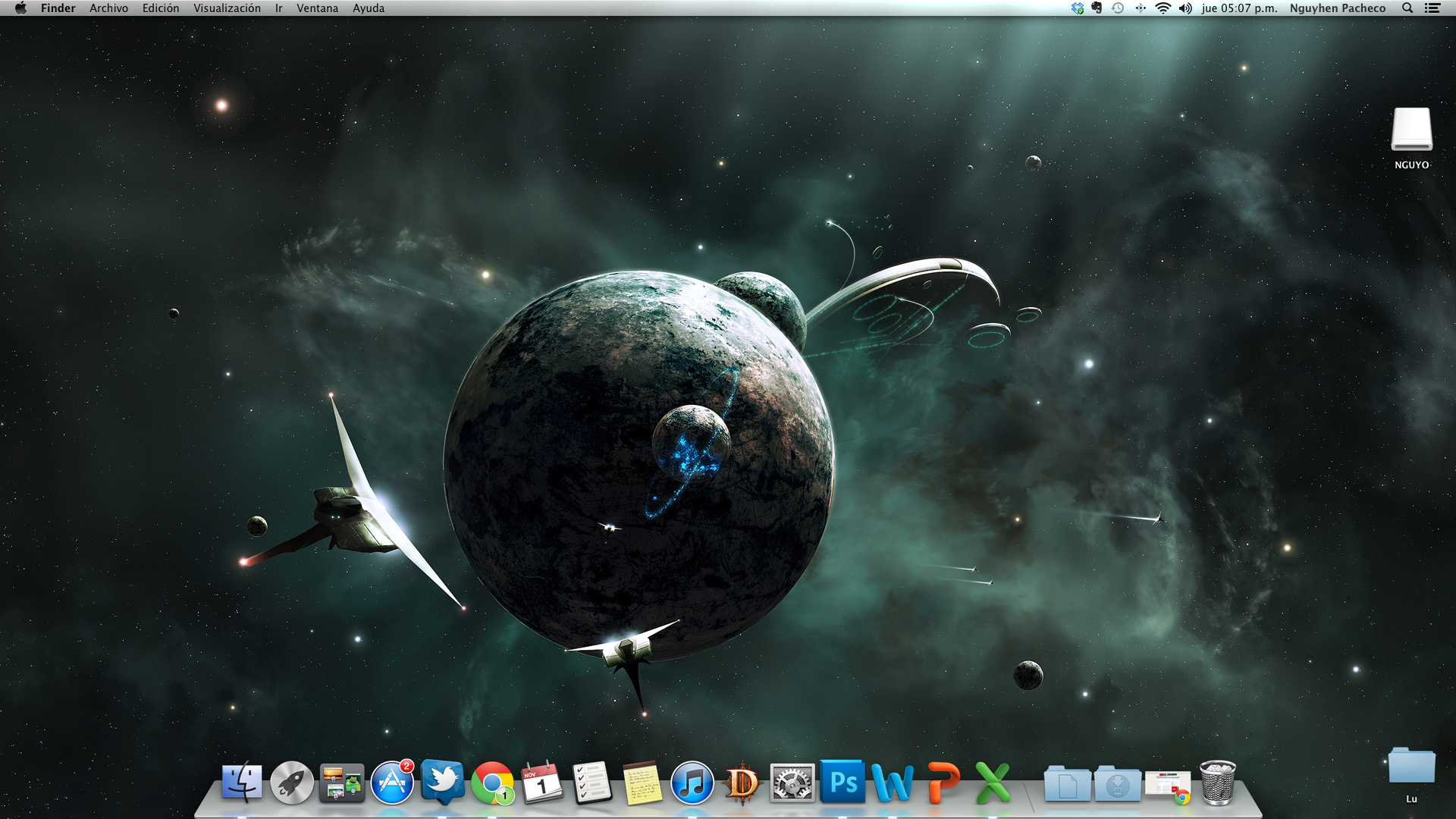
Task: Show Notification Center list icon
Action: 1432,8
